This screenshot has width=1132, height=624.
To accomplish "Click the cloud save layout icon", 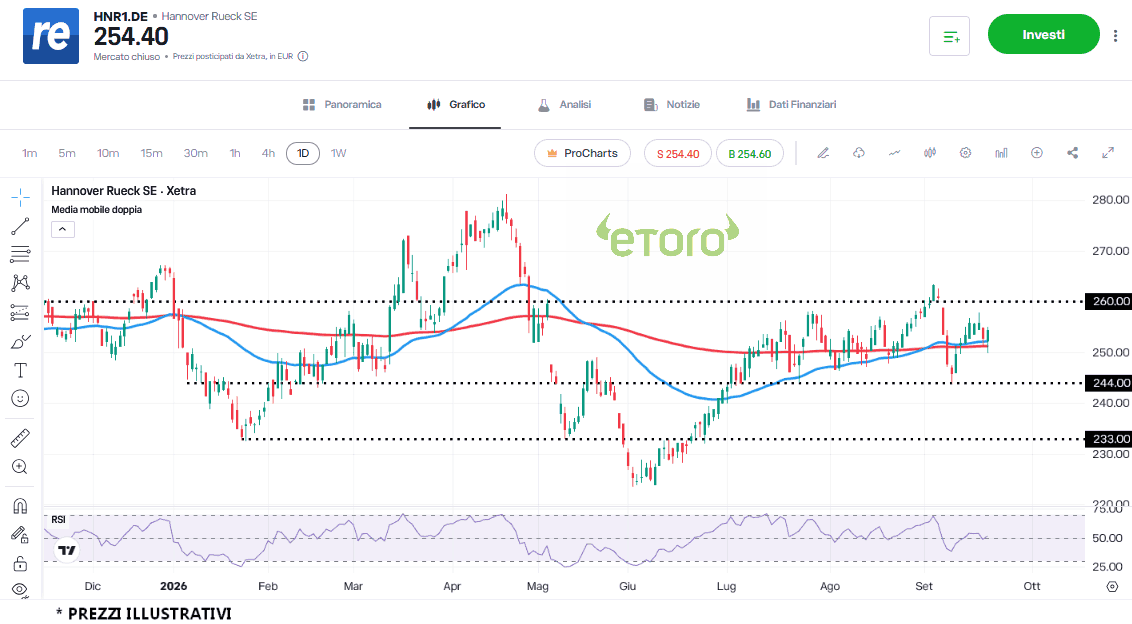I will [x=858, y=153].
